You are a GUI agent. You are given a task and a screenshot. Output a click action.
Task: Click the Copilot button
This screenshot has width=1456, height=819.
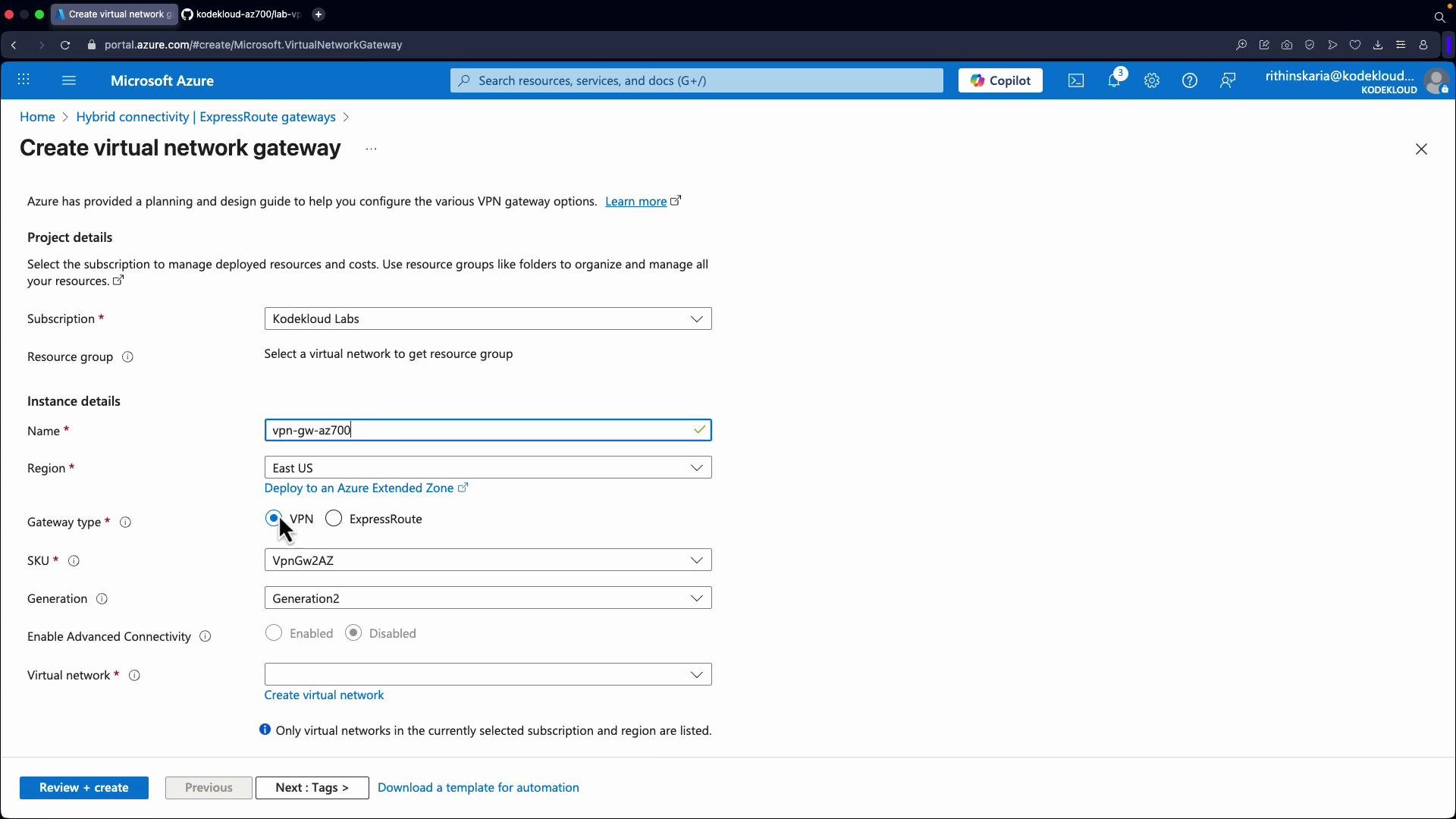[1000, 80]
